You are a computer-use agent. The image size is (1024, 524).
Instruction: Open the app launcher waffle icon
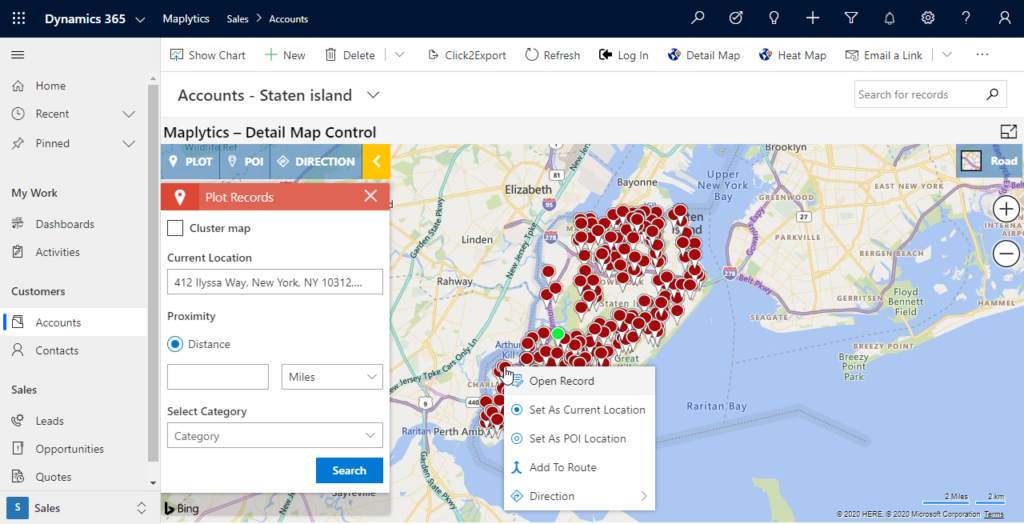(x=18, y=18)
